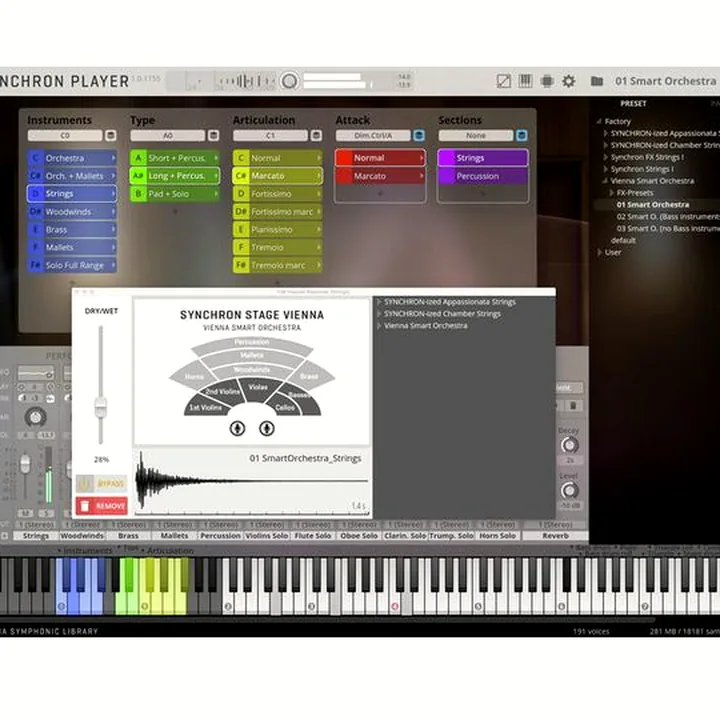720x720 pixels.
Task: Expand SYNCHRON-ized Appassionata in preset tree
Action: (x=606, y=134)
